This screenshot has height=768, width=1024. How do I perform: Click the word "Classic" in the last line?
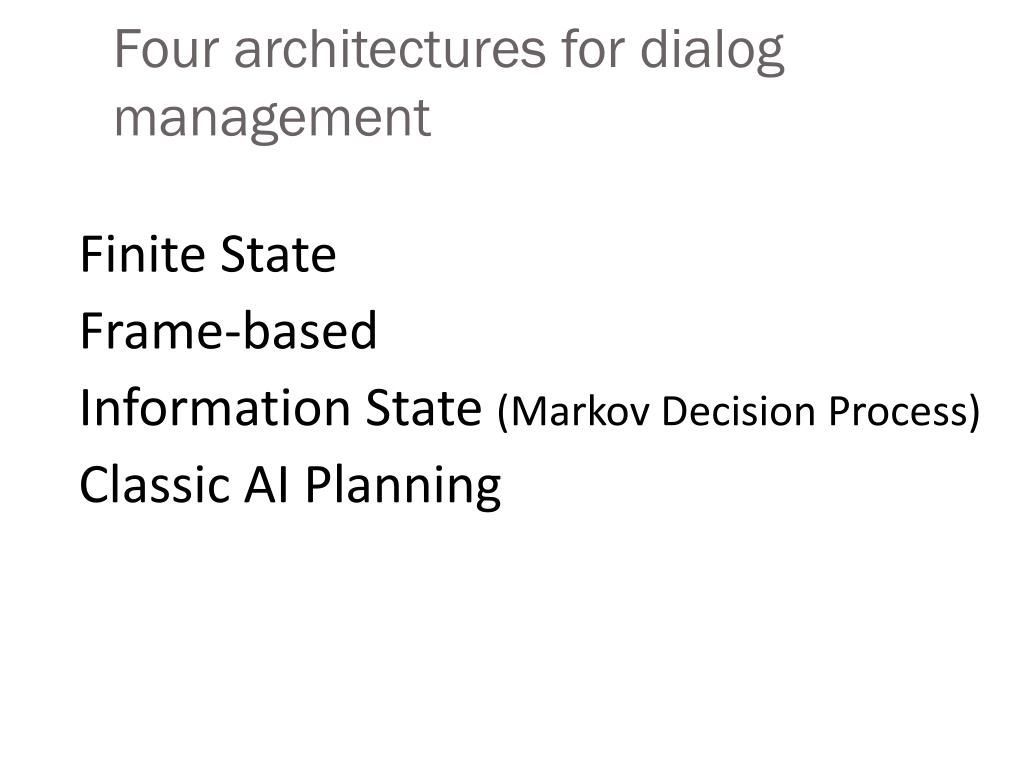tap(155, 485)
